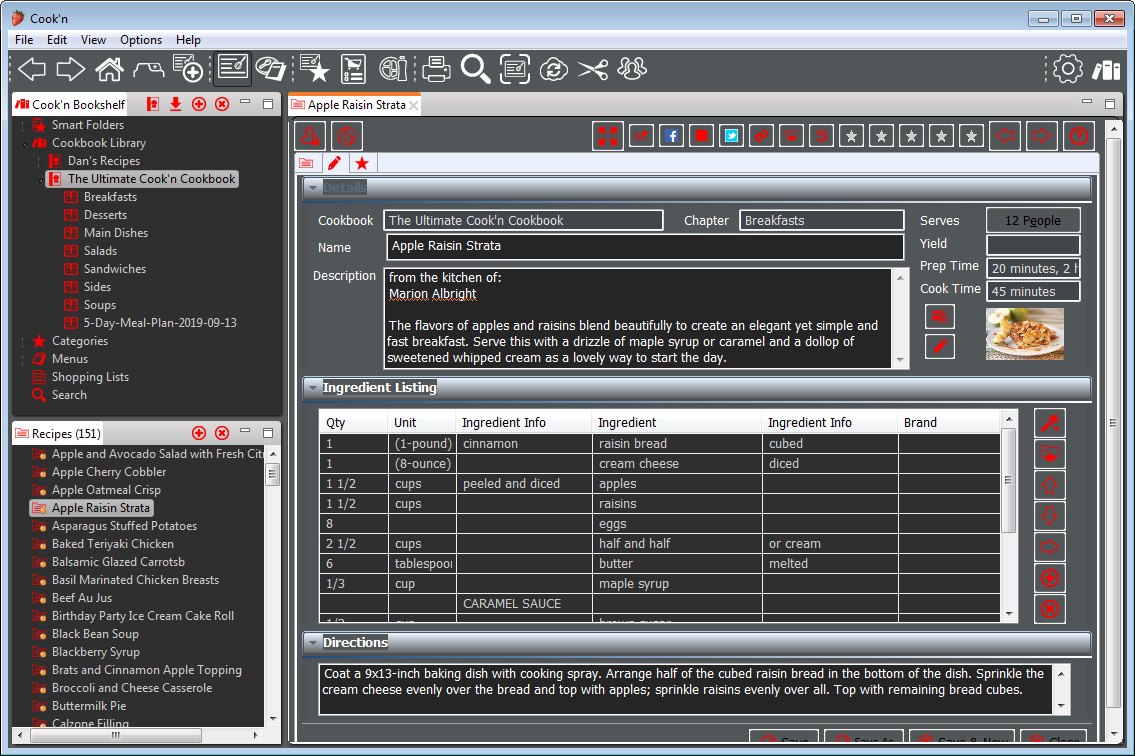
Task: Close the Apple Raisin Strata tab
Action: pyautogui.click(x=413, y=106)
